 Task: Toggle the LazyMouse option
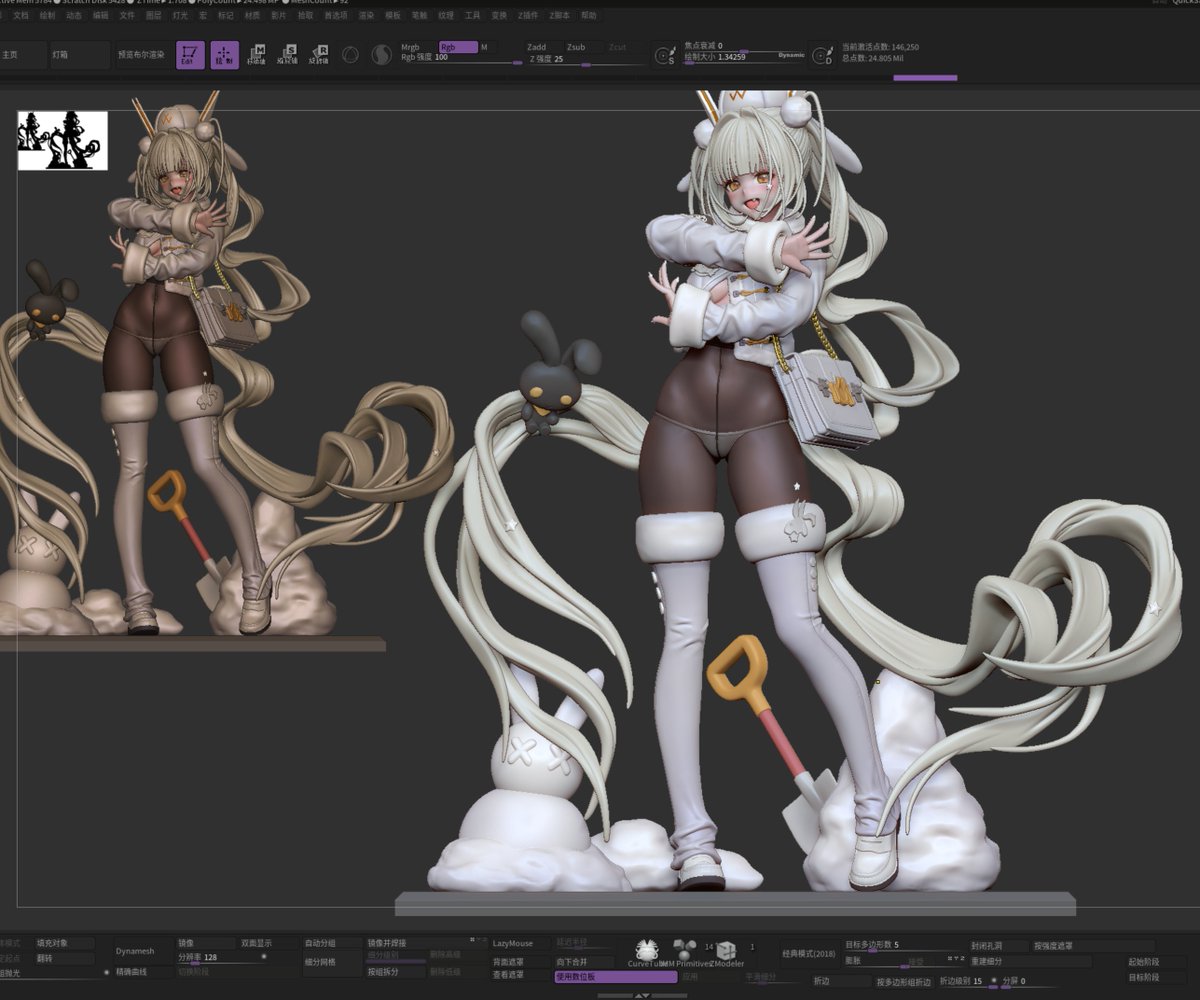click(520, 943)
